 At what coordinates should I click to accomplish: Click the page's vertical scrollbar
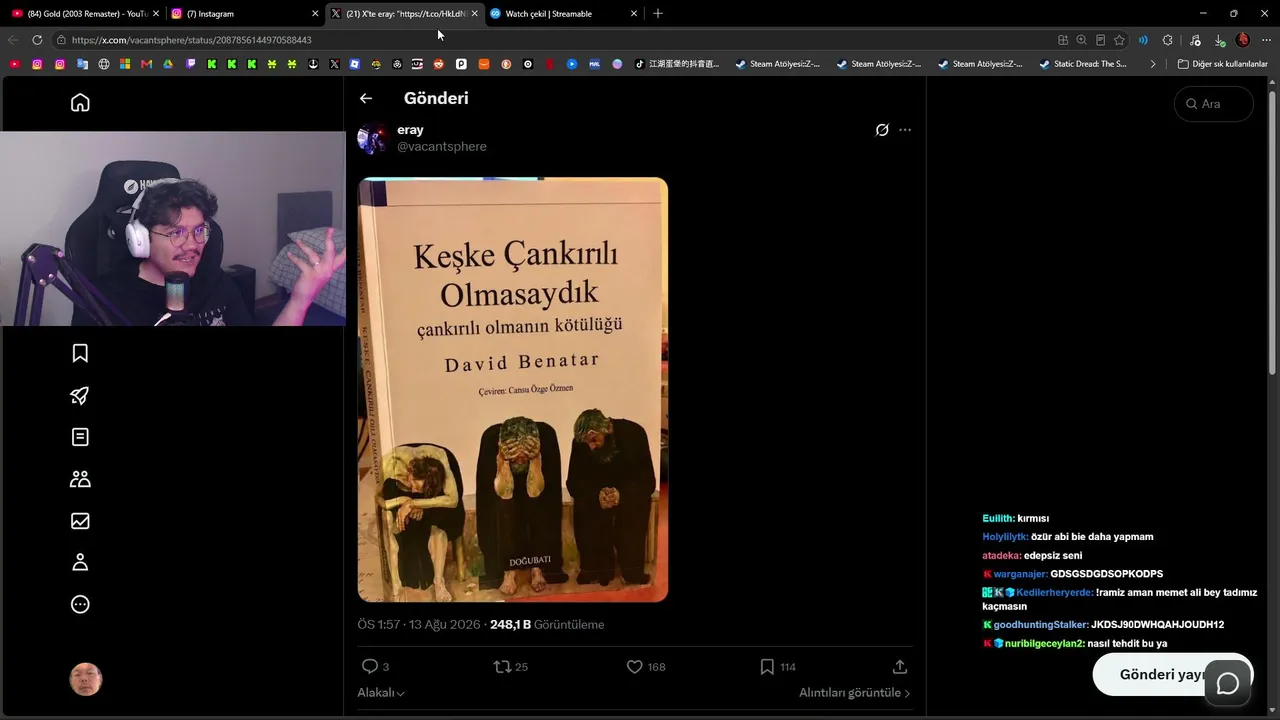(1272, 232)
